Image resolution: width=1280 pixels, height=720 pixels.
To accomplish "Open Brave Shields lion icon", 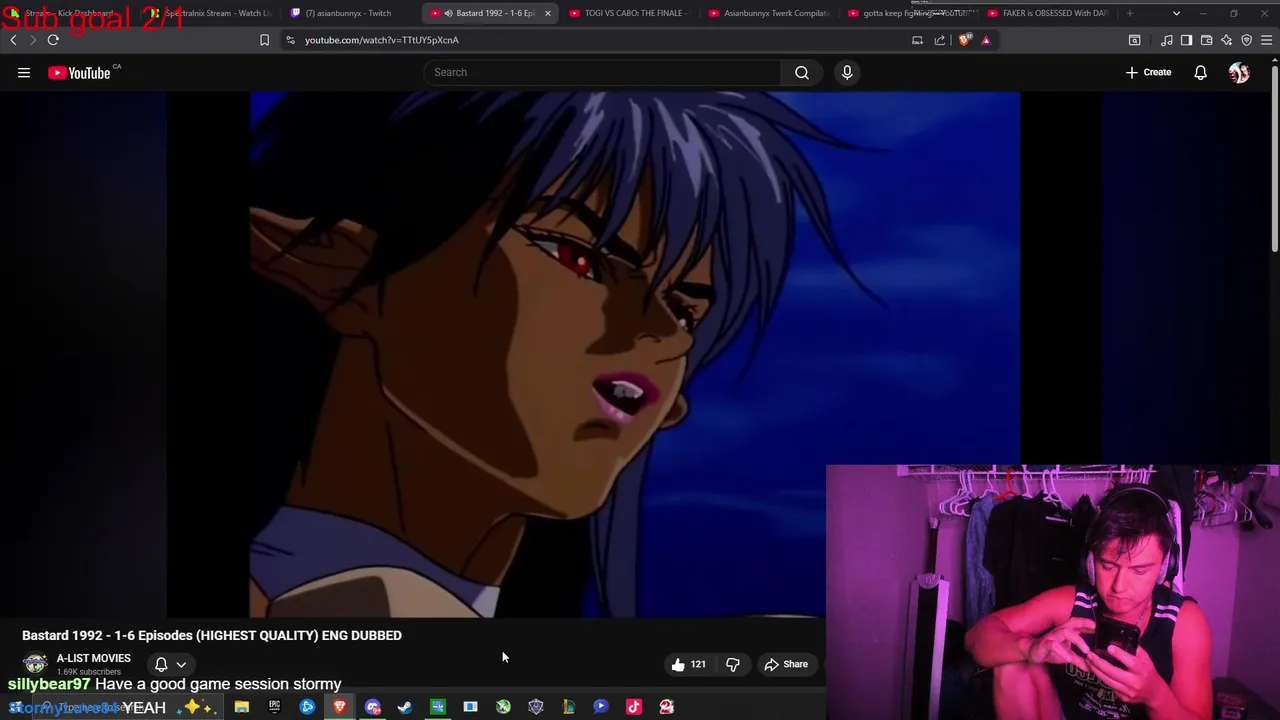I will click(x=964, y=40).
